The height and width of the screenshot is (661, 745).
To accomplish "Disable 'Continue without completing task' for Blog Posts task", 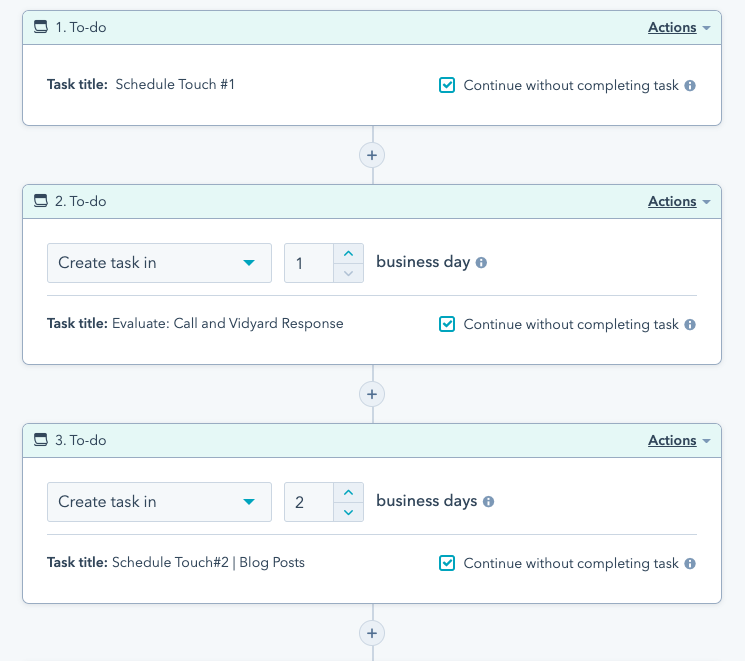I will 447,564.
